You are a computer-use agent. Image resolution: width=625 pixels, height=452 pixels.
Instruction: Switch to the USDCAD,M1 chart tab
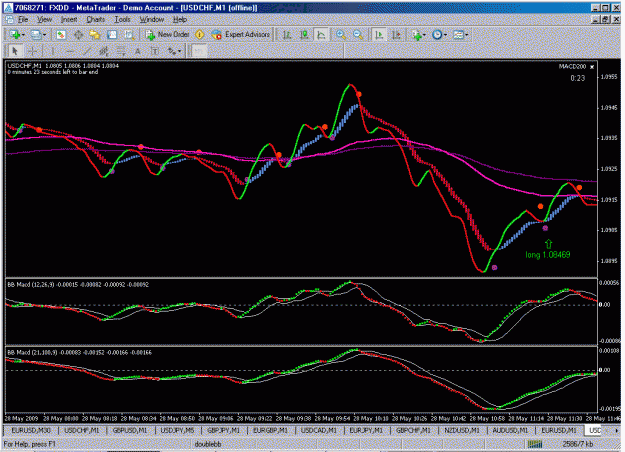[x=318, y=430]
